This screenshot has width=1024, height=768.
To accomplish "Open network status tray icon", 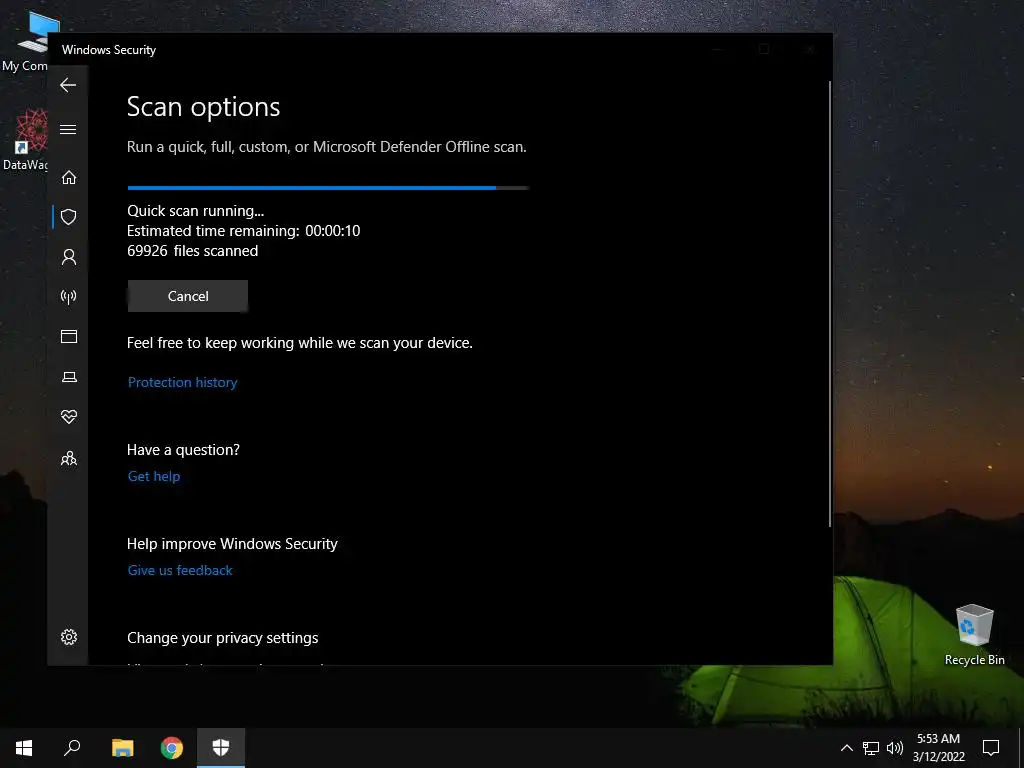I will pyautogui.click(x=871, y=748).
